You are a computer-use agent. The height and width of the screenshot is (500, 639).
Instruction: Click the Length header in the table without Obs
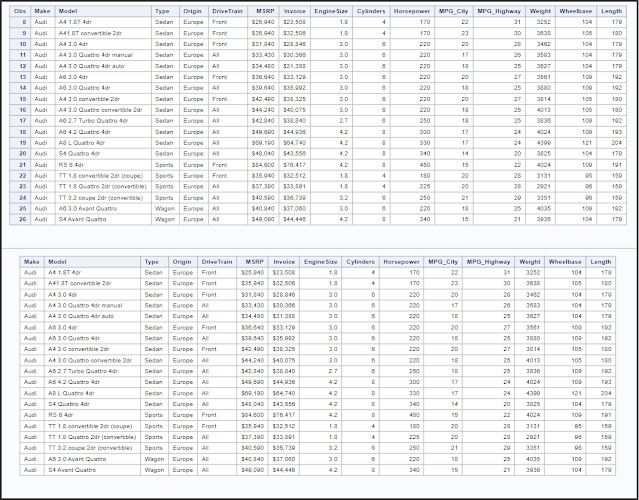[601, 262]
